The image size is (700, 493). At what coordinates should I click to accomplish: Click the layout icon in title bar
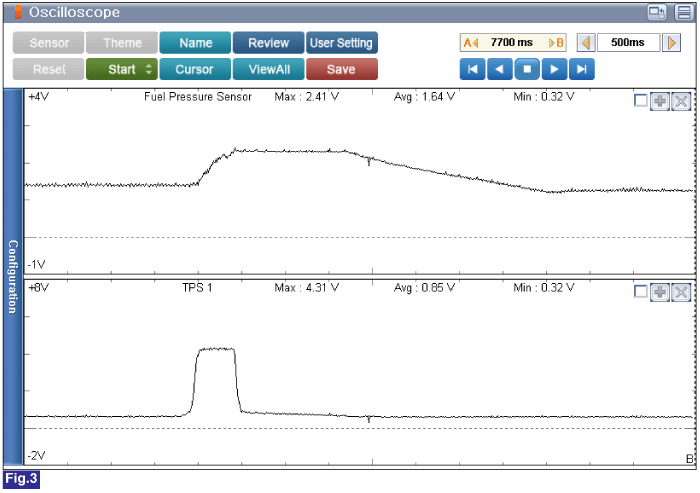[x=684, y=13]
